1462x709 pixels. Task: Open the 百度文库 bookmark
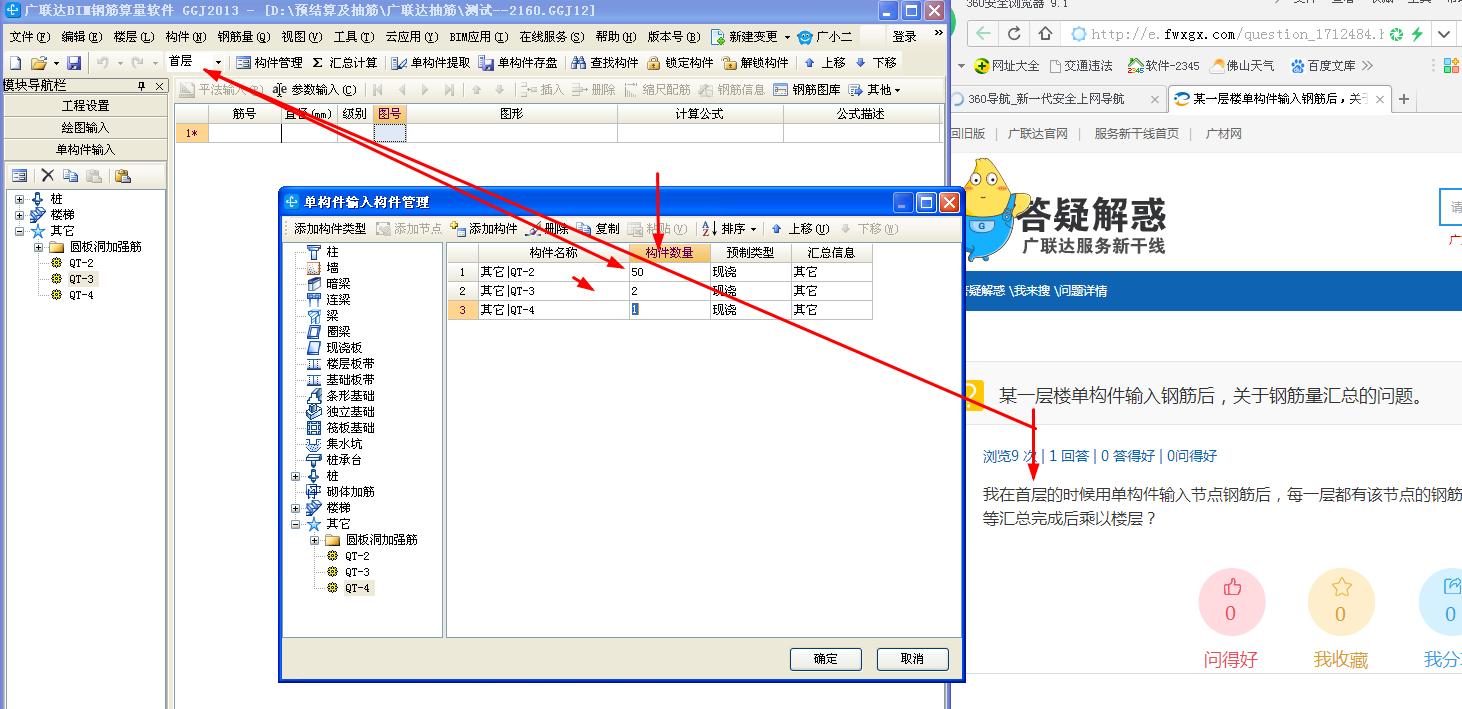[x=1323, y=66]
